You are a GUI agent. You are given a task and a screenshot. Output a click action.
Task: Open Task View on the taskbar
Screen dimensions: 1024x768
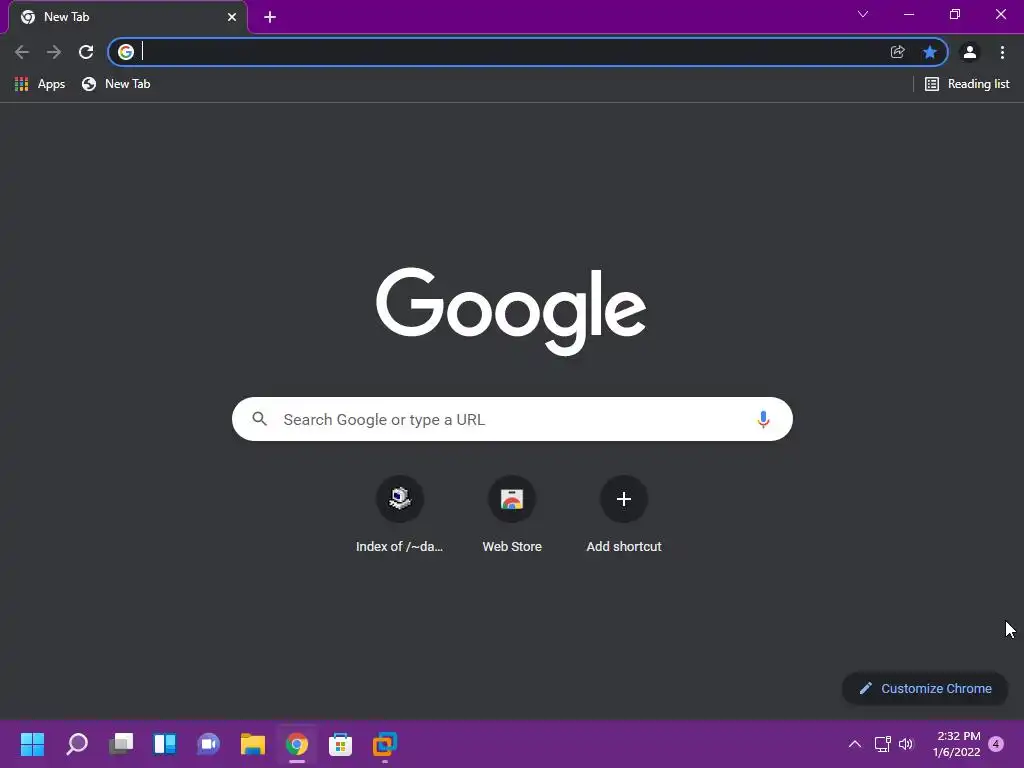coord(121,744)
